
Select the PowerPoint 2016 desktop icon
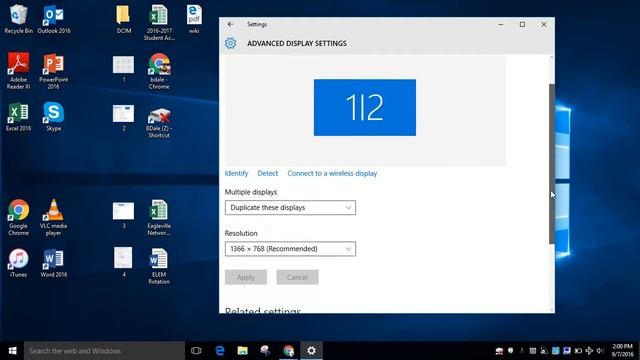(53, 71)
